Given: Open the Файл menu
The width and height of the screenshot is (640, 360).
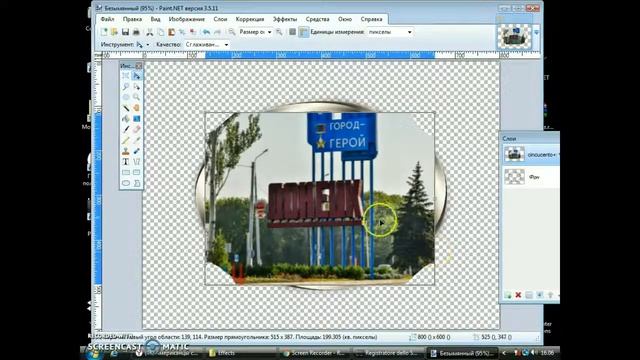Looking at the screenshot, I should [x=107, y=19].
